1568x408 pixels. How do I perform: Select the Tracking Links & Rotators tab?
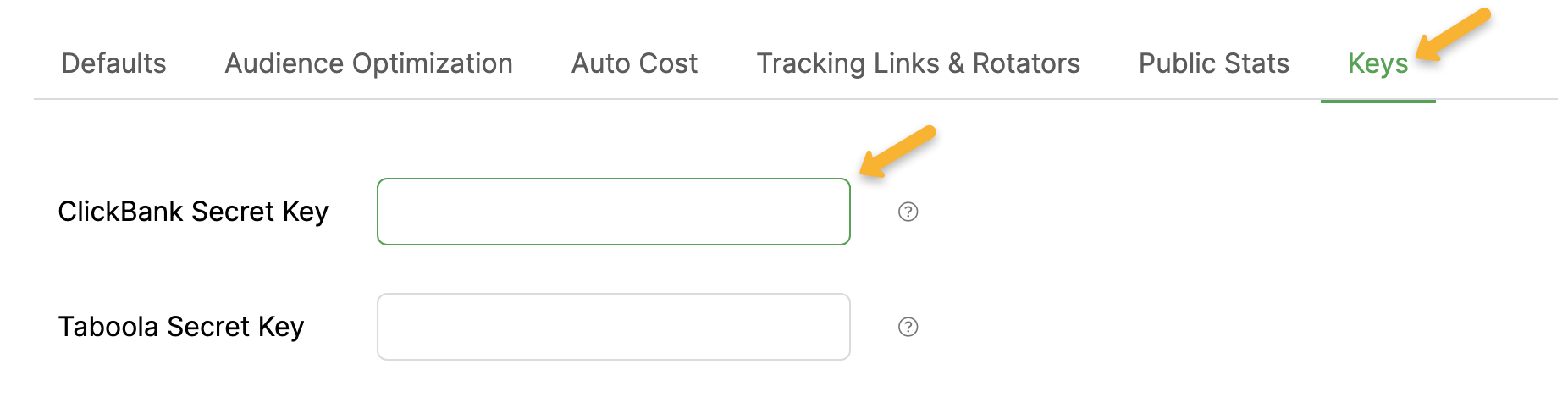918,63
